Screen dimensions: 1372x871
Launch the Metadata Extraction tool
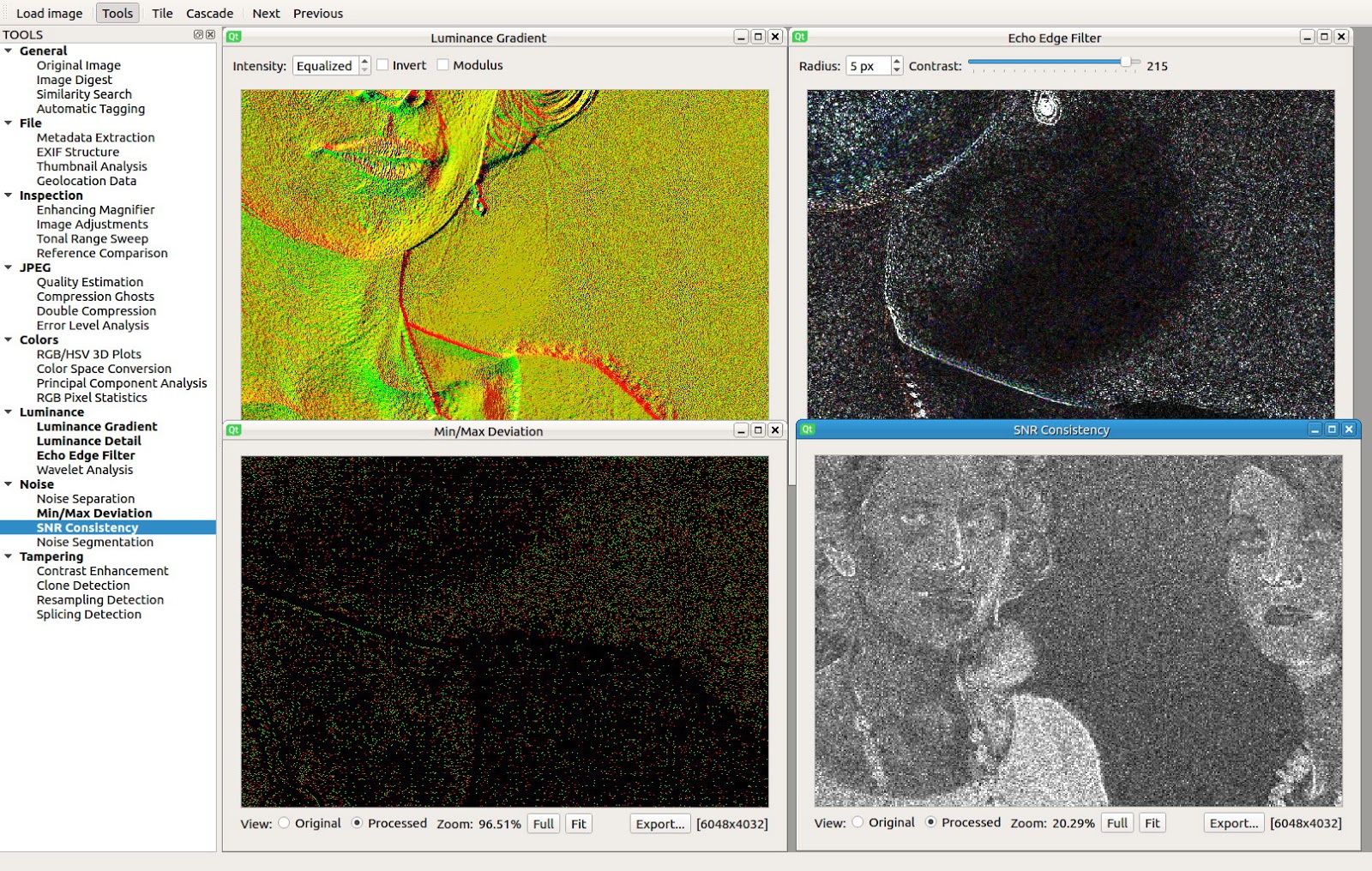95,137
